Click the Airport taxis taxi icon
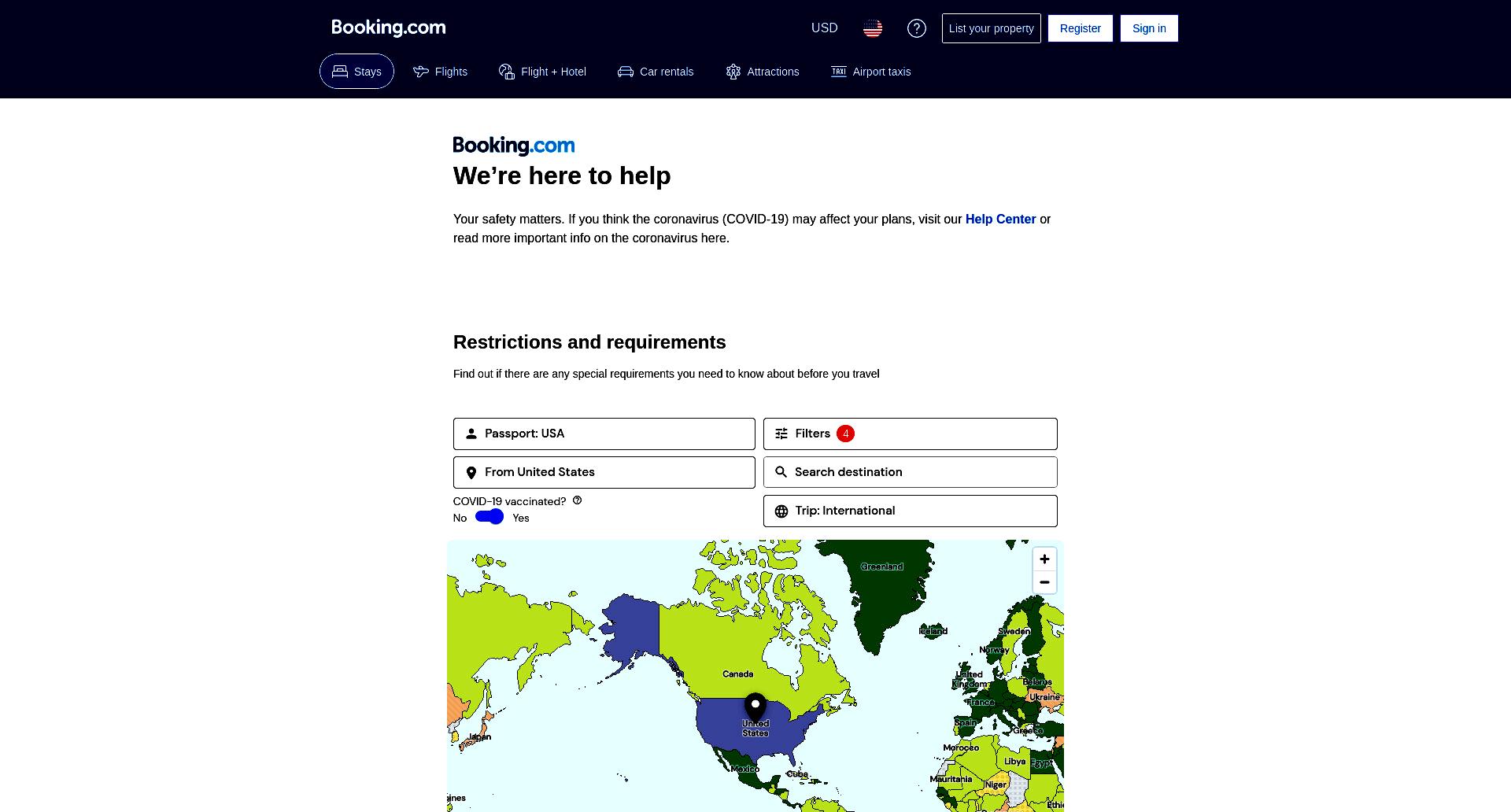 pos(839,72)
